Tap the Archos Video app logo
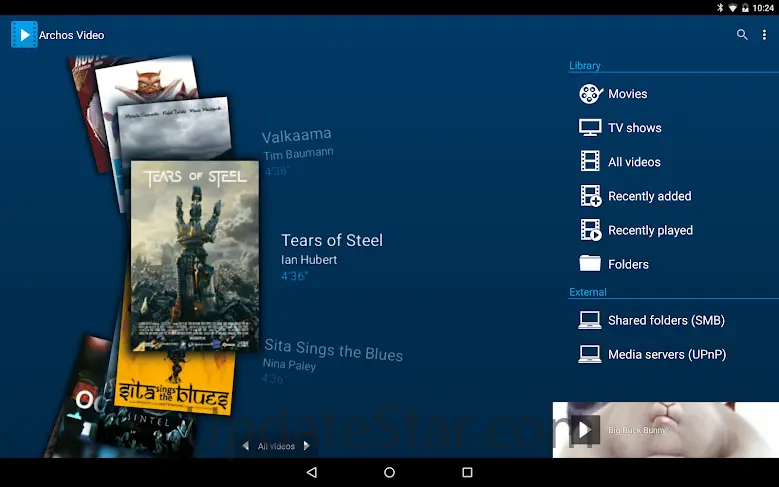This screenshot has width=779, height=487. (24, 34)
